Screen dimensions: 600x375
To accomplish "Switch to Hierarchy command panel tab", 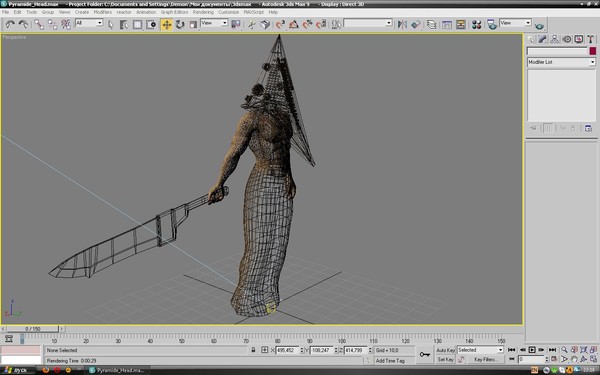I will click(x=554, y=39).
